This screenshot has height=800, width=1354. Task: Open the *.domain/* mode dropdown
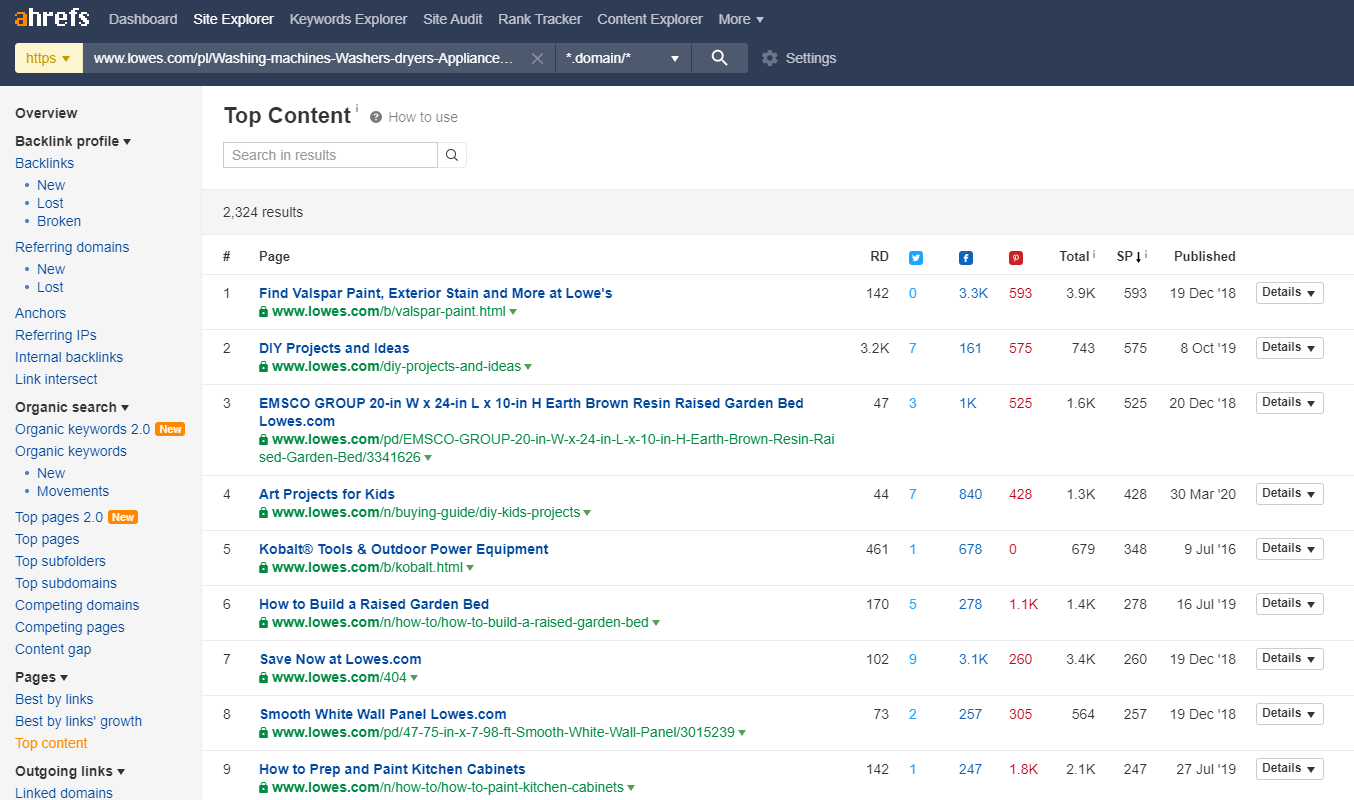(x=623, y=58)
